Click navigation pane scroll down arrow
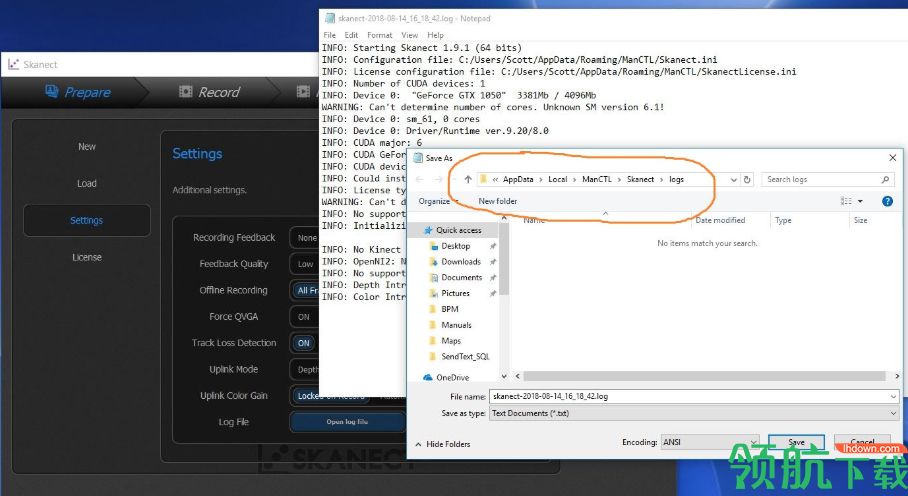The height and width of the screenshot is (496, 908). point(504,376)
